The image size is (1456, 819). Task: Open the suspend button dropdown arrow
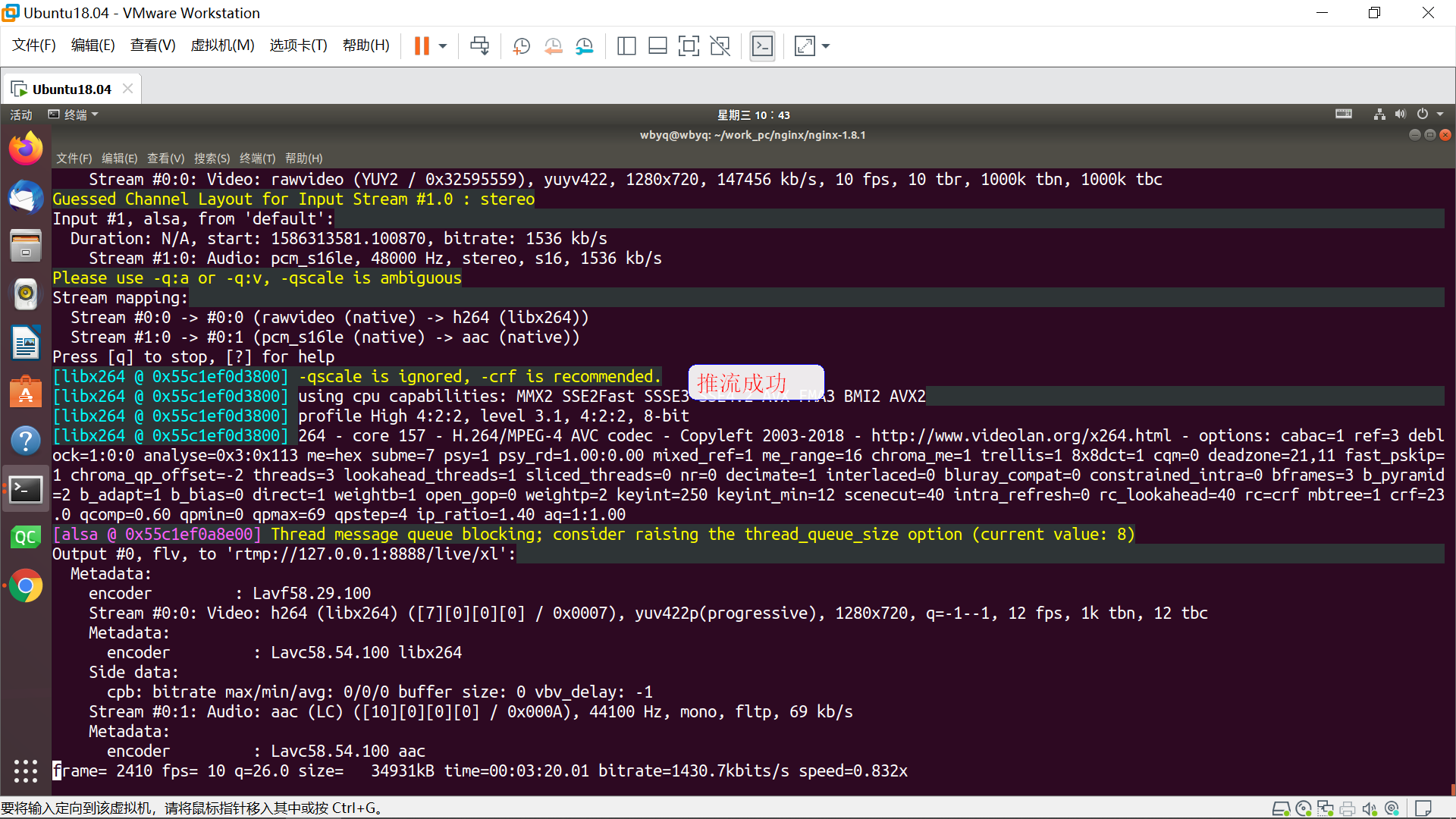tap(444, 45)
